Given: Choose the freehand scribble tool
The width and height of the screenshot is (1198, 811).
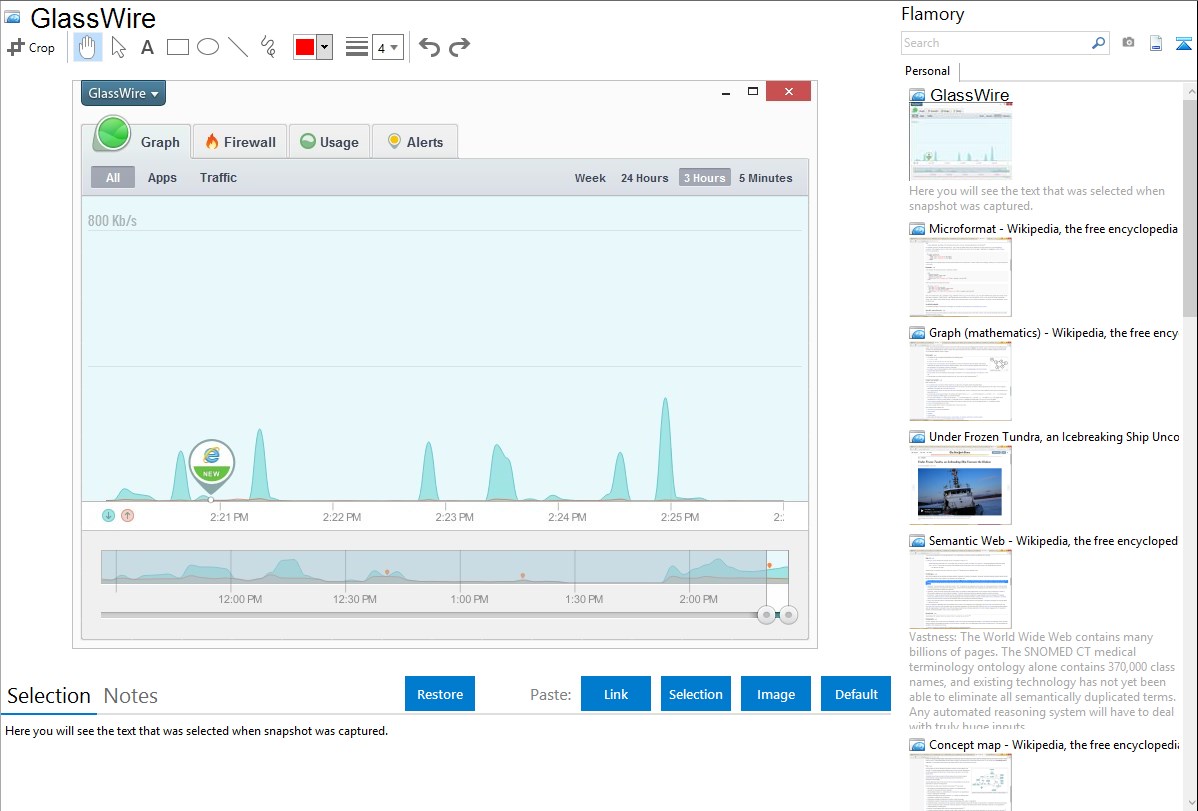Looking at the screenshot, I should click(268, 47).
